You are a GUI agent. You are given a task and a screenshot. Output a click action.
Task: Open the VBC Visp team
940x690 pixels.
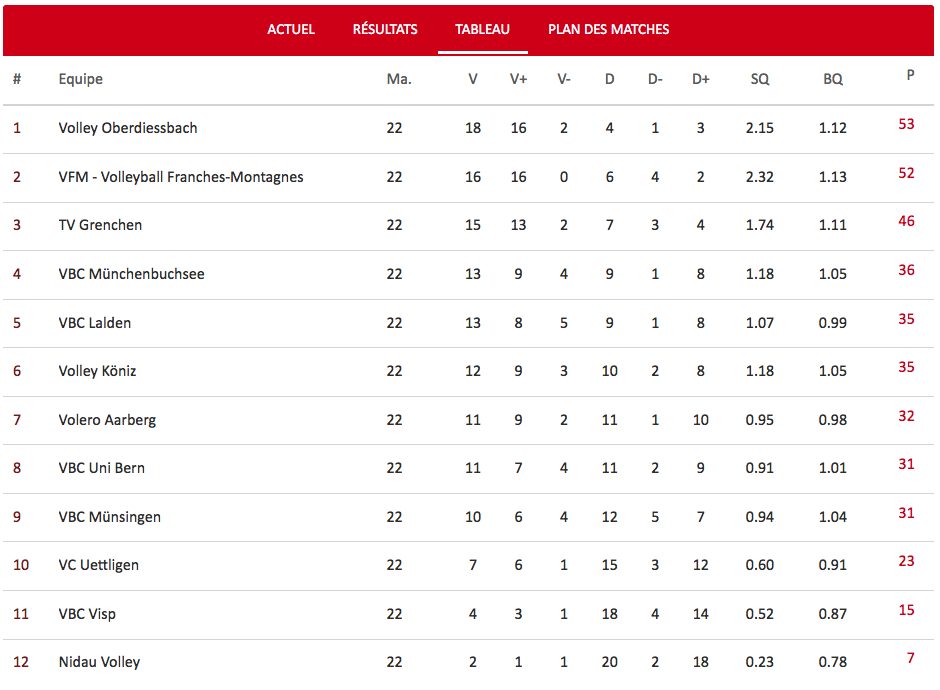pyautogui.click(x=87, y=614)
